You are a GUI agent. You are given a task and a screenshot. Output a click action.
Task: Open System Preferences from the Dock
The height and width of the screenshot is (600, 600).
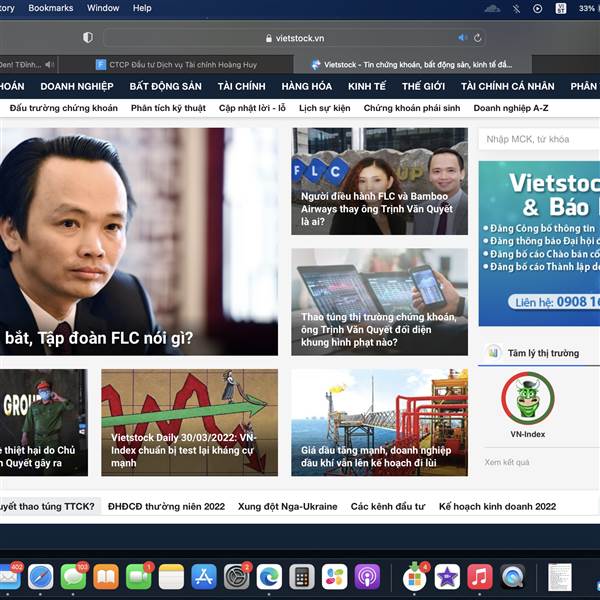tap(237, 577)
